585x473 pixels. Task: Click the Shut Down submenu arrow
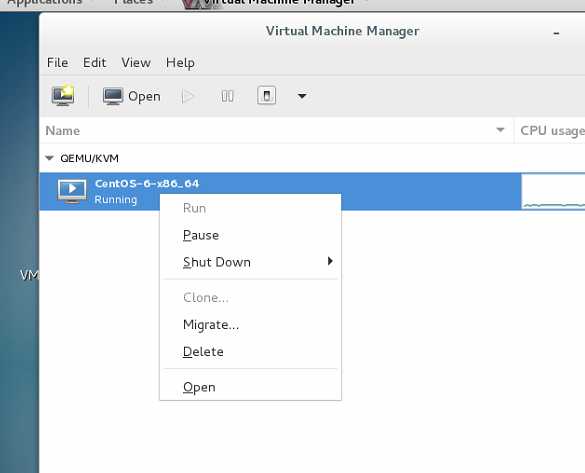[x=330, y=261]
